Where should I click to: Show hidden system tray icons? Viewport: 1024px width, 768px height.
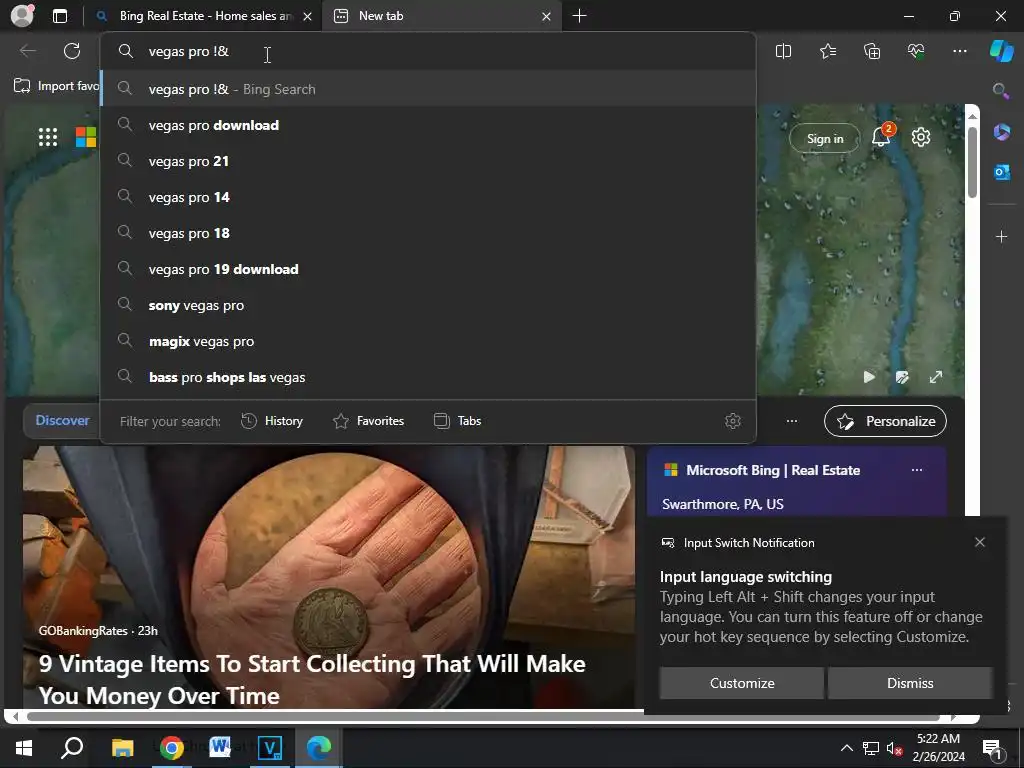coord(846,748)
